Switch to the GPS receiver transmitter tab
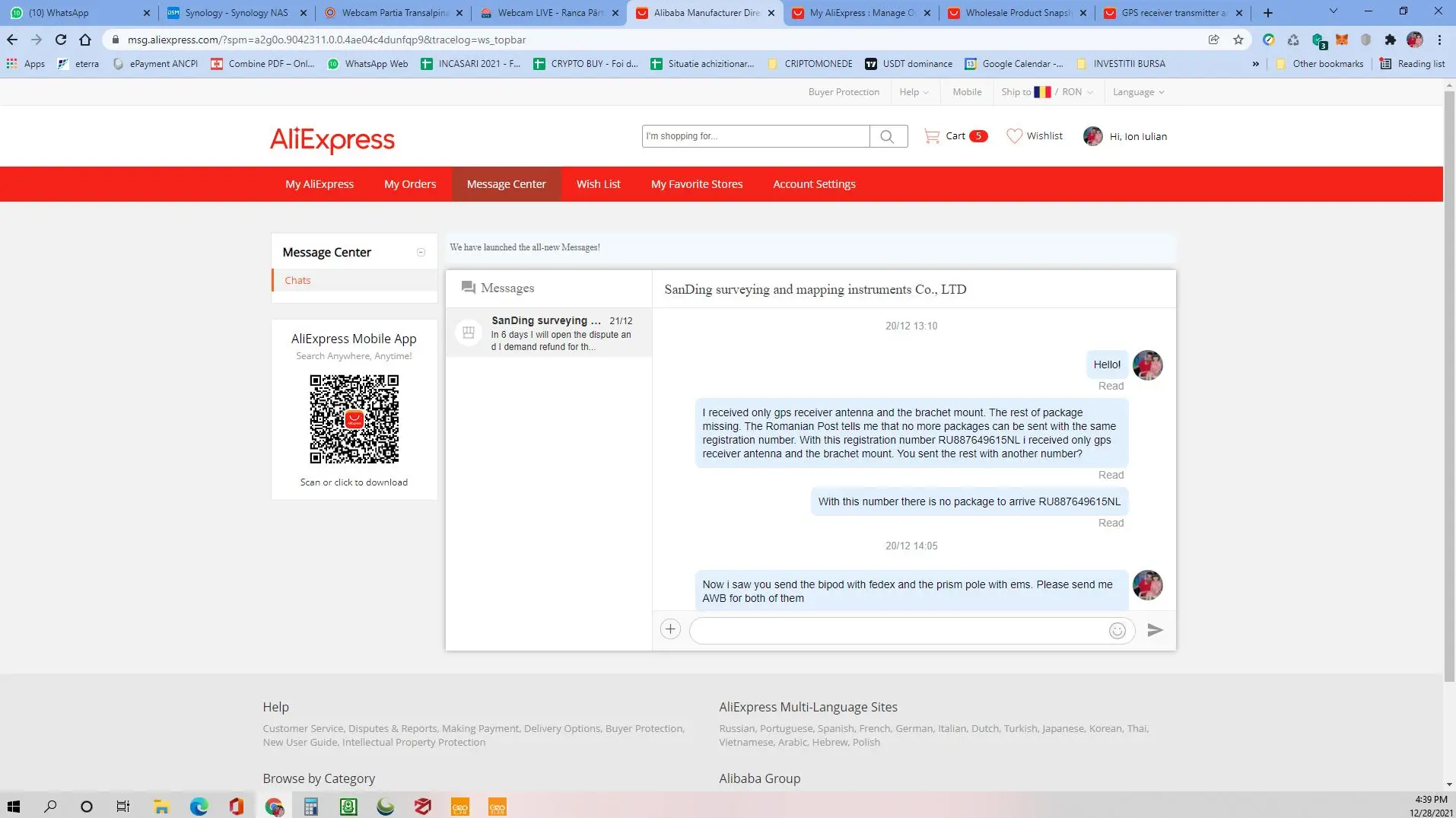Image resolution: width=1456 pixels, height=818 pixels. pos(1172,13)
